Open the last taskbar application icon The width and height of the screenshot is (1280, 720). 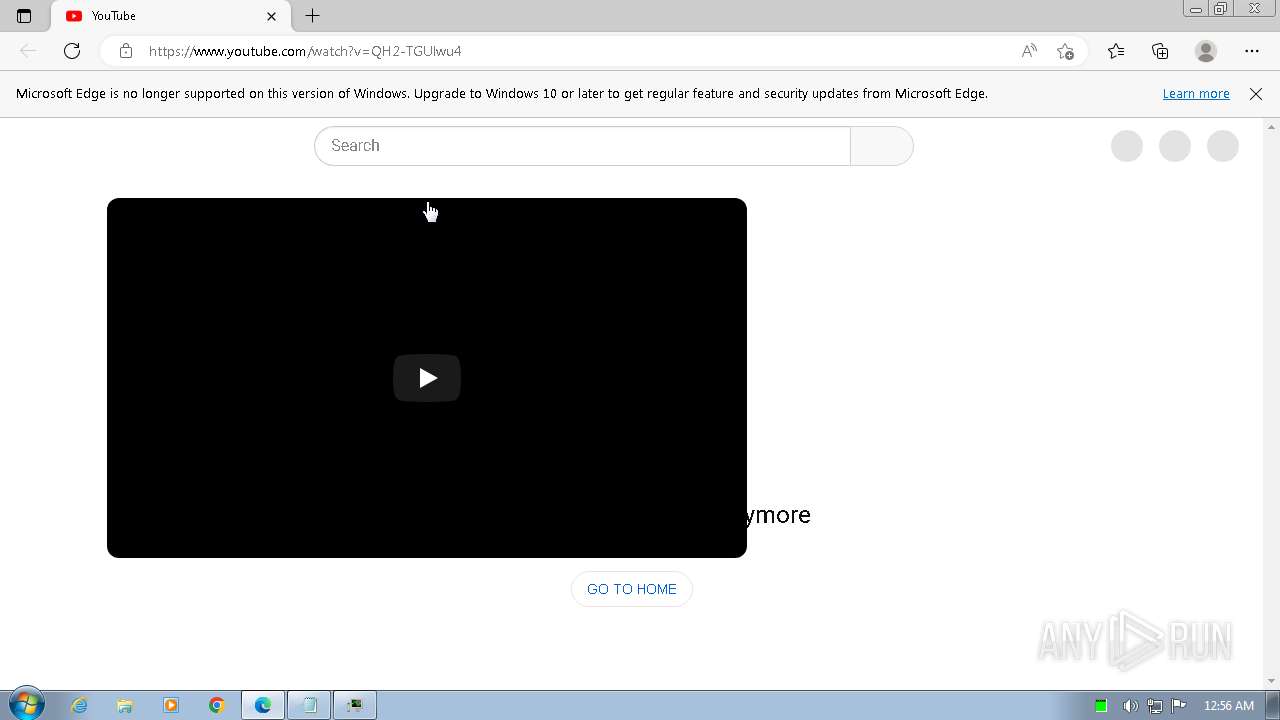(355, 705)
